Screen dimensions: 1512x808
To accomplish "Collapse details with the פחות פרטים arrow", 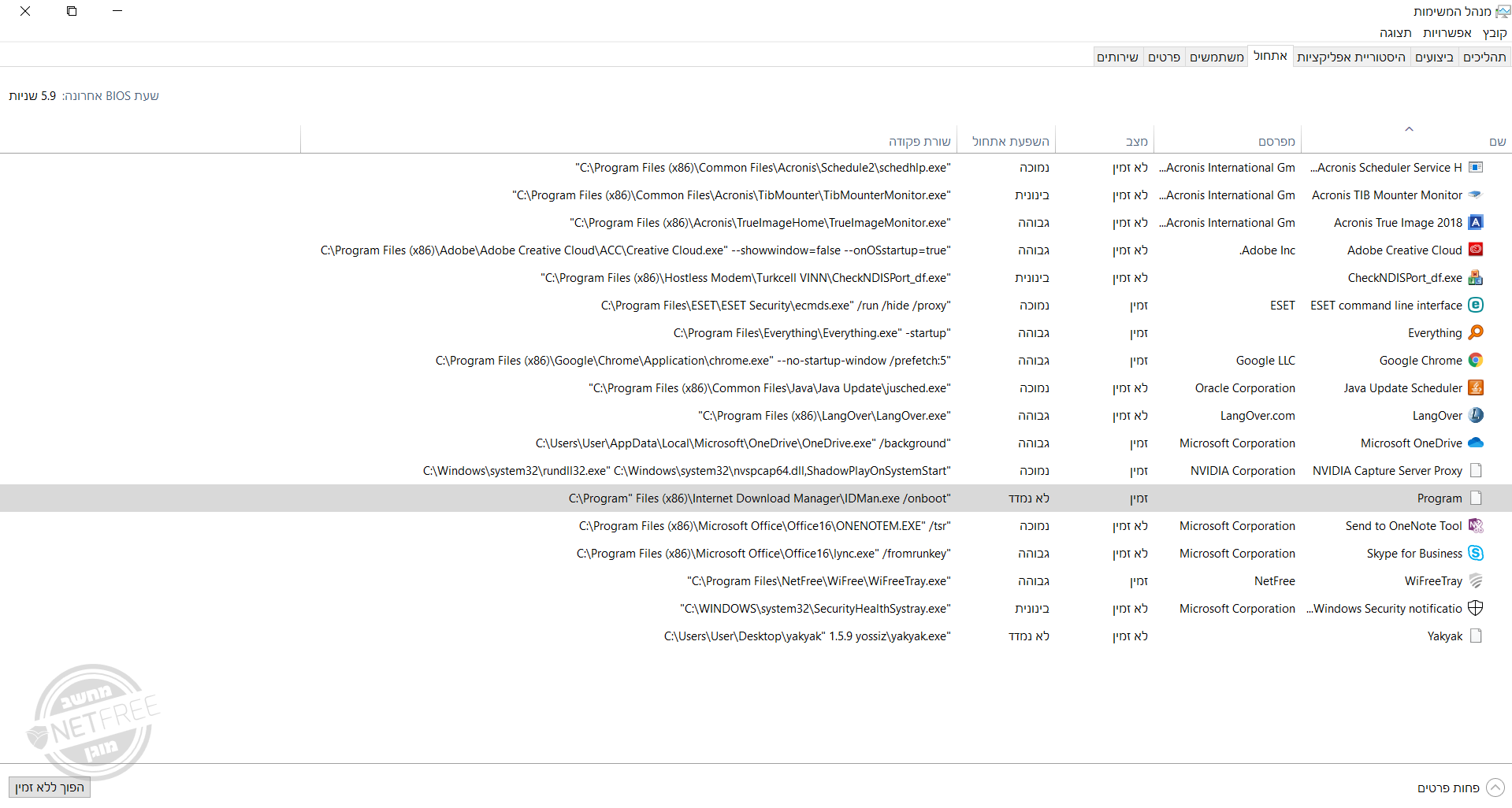I will 1495,788.
